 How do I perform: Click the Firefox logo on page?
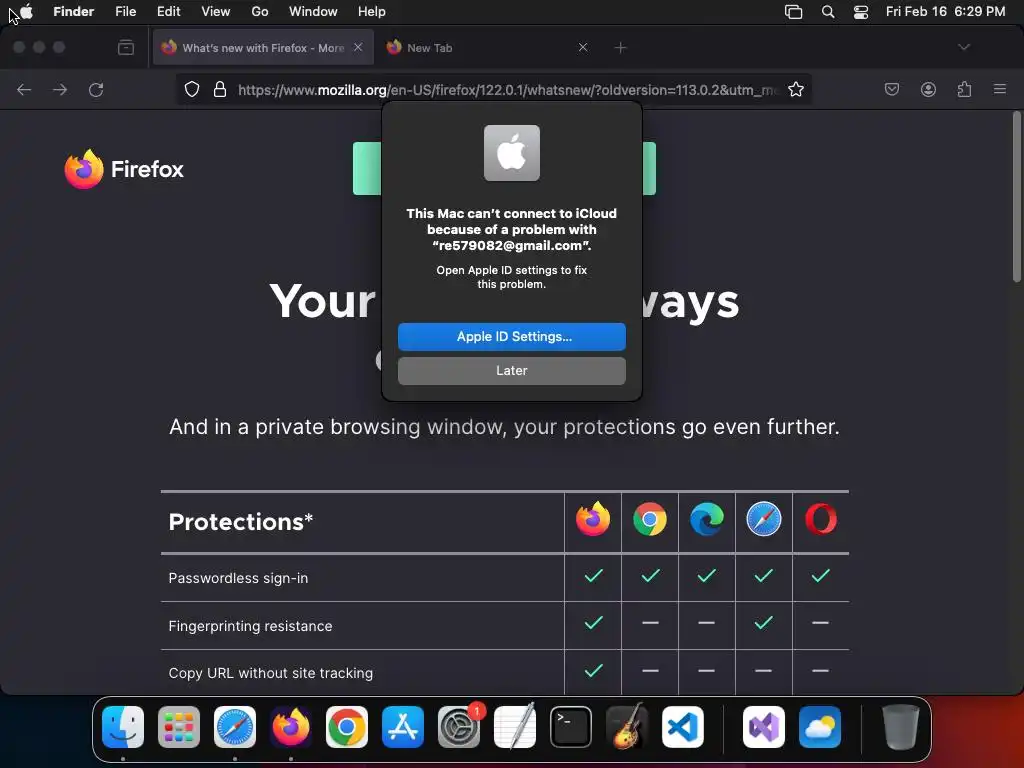pos(124,169)
